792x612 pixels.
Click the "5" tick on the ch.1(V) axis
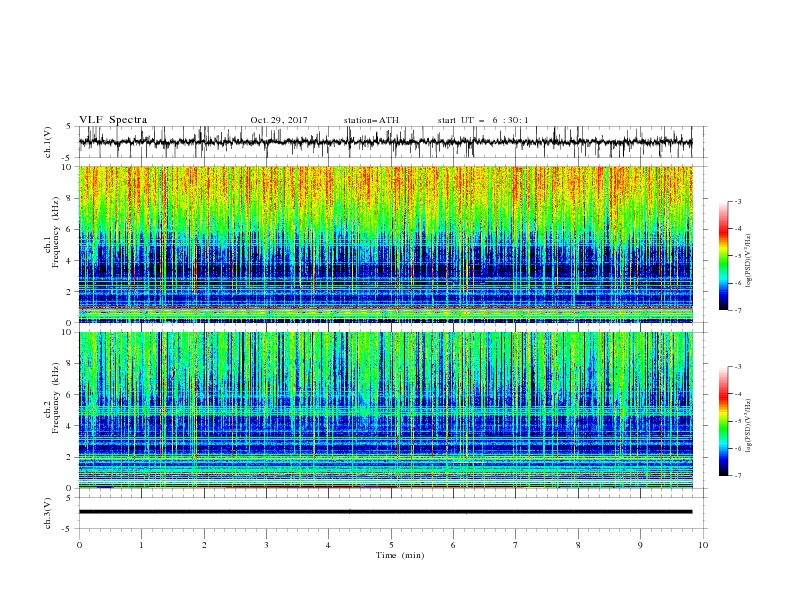pyautogui.click(x=70, y=126)
